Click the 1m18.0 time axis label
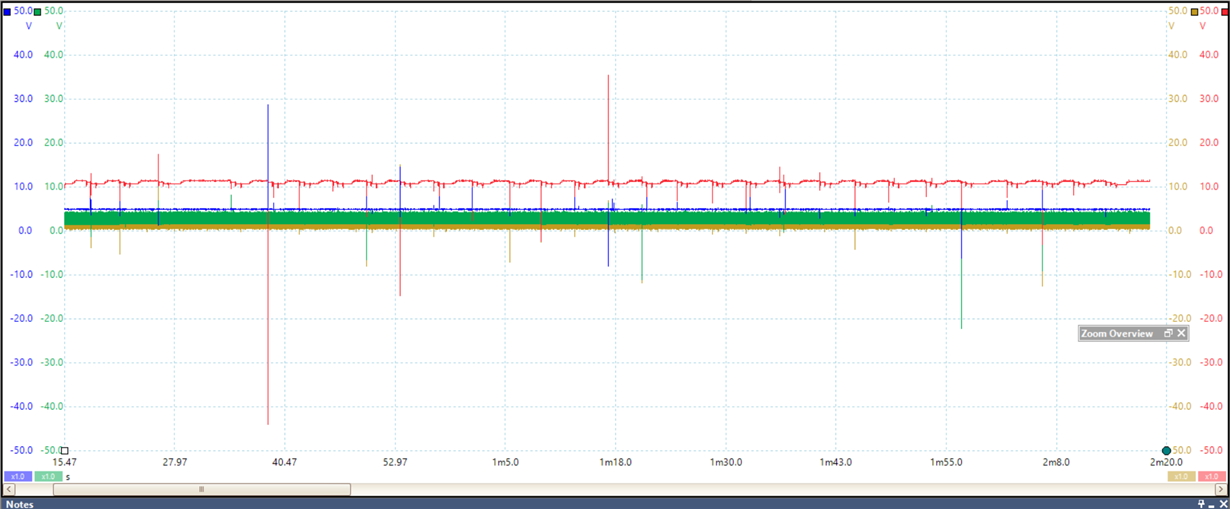The height and width of the screenshot is (509, 1230). coord(615,462)
